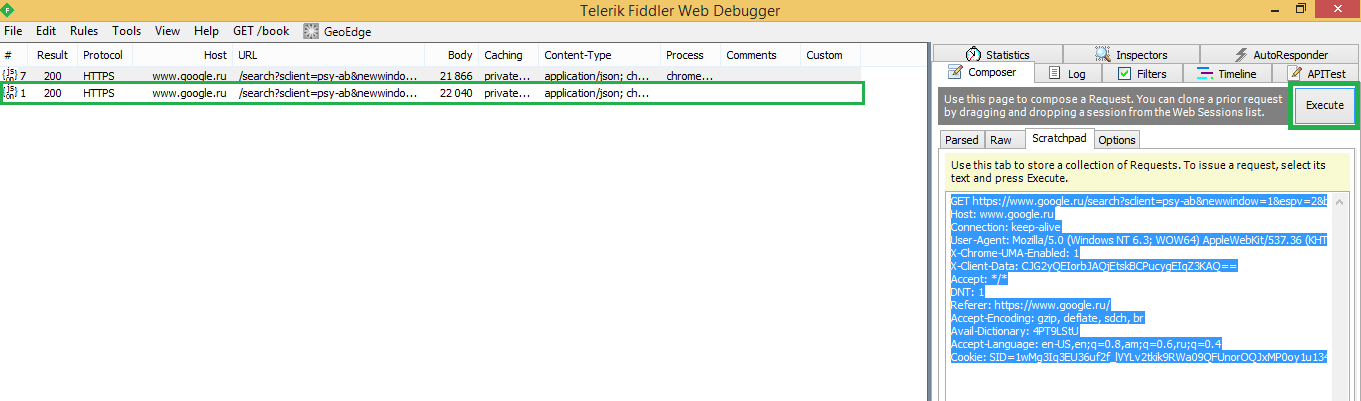Select the session with body size 22 040

click(432, 93)
